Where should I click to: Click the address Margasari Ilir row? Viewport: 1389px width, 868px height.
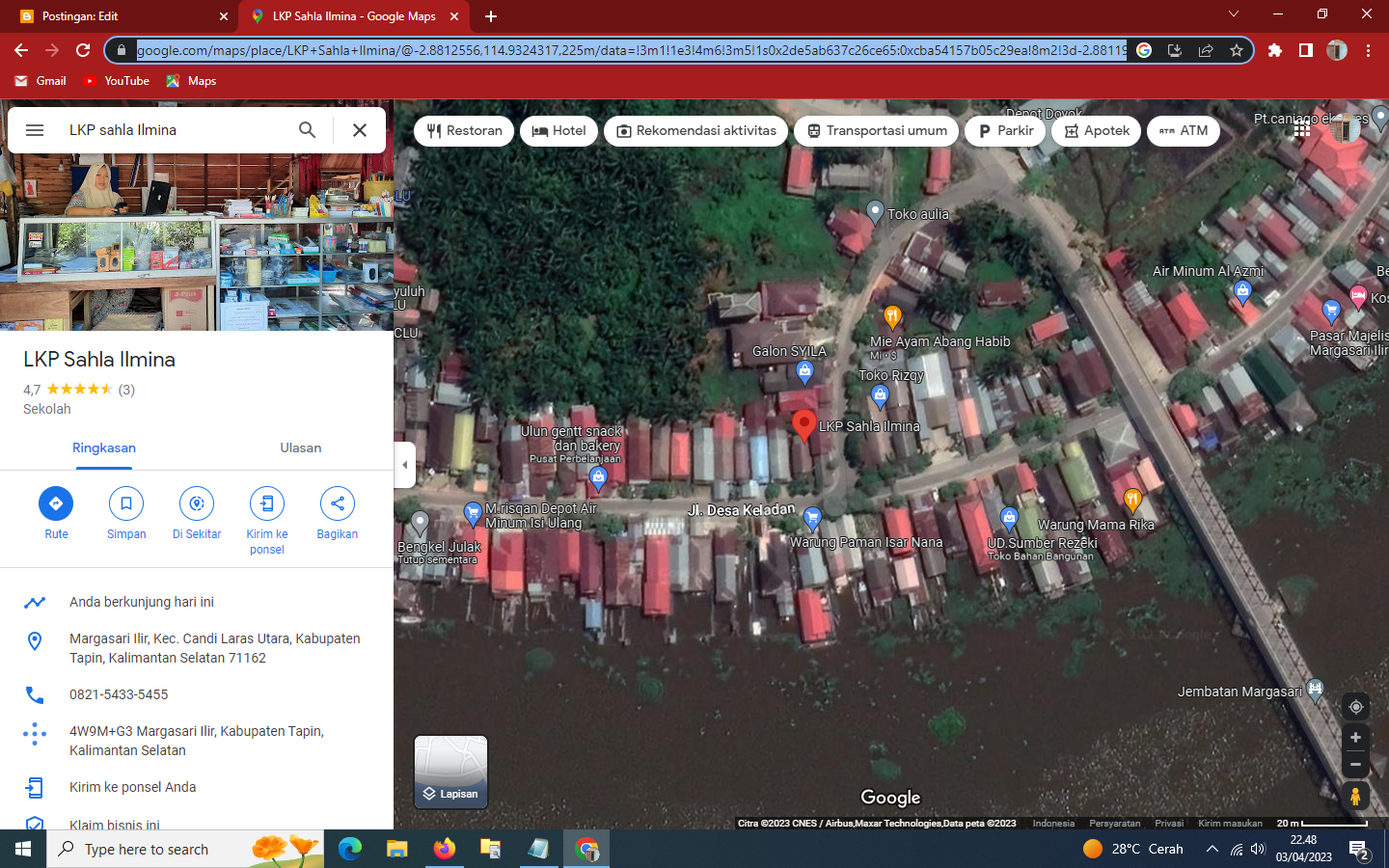197,648
